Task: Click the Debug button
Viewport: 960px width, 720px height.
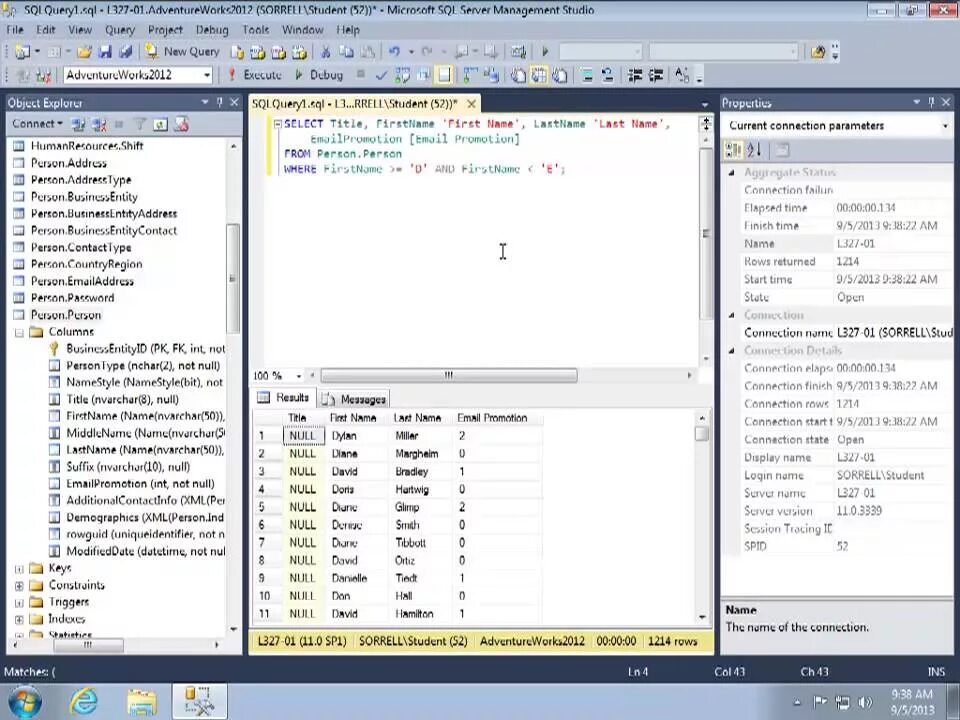Action: coord(319,75)
